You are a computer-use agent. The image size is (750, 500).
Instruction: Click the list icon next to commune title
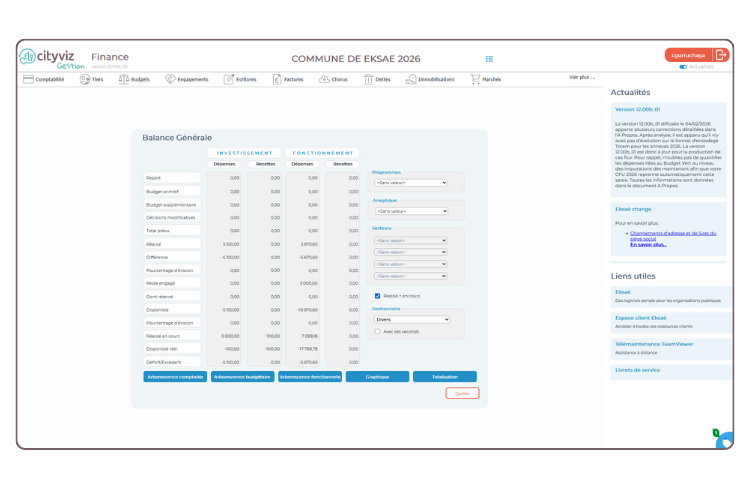tap(489, 58)
